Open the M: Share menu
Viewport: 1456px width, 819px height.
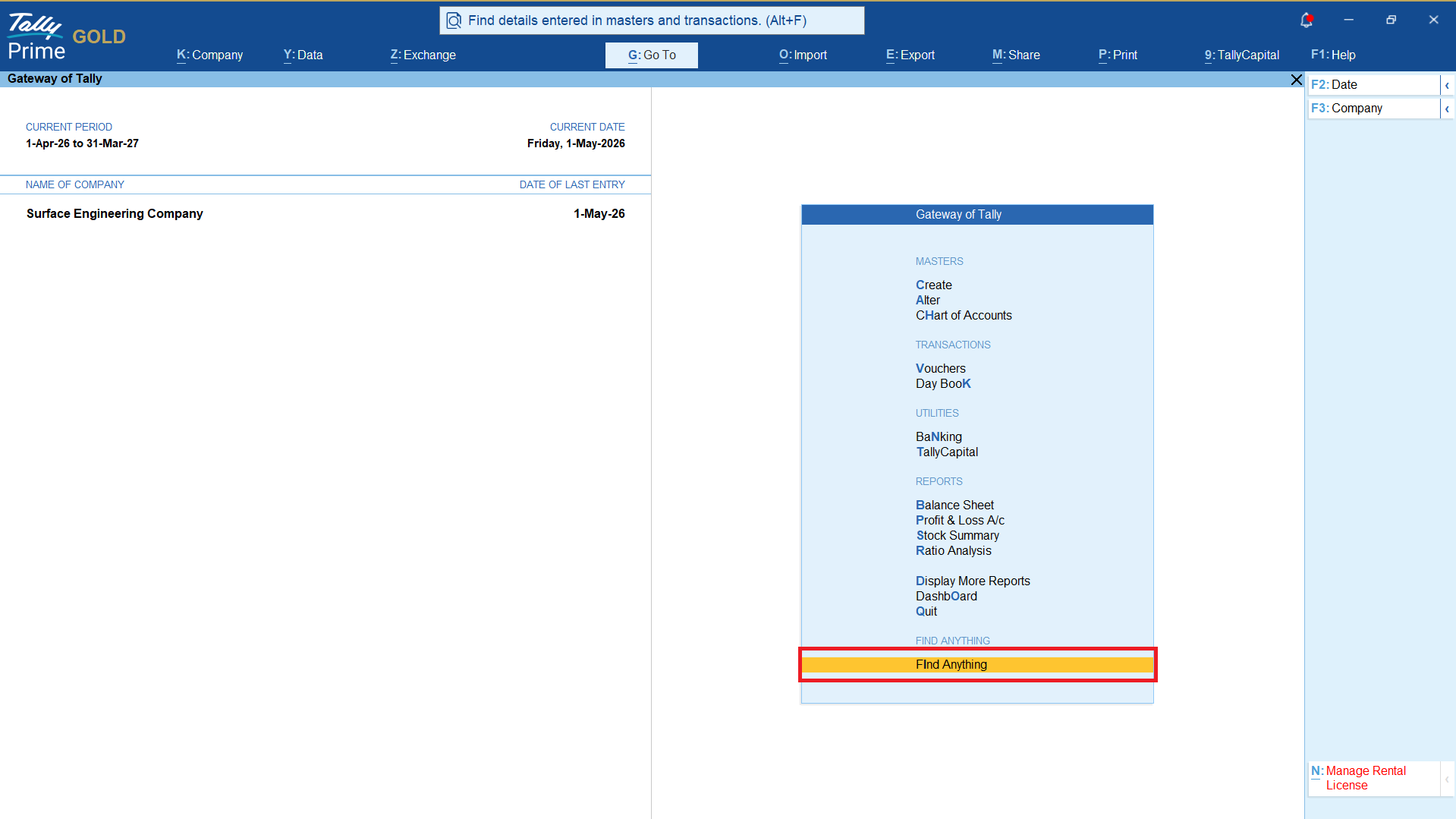point(1016,55)
